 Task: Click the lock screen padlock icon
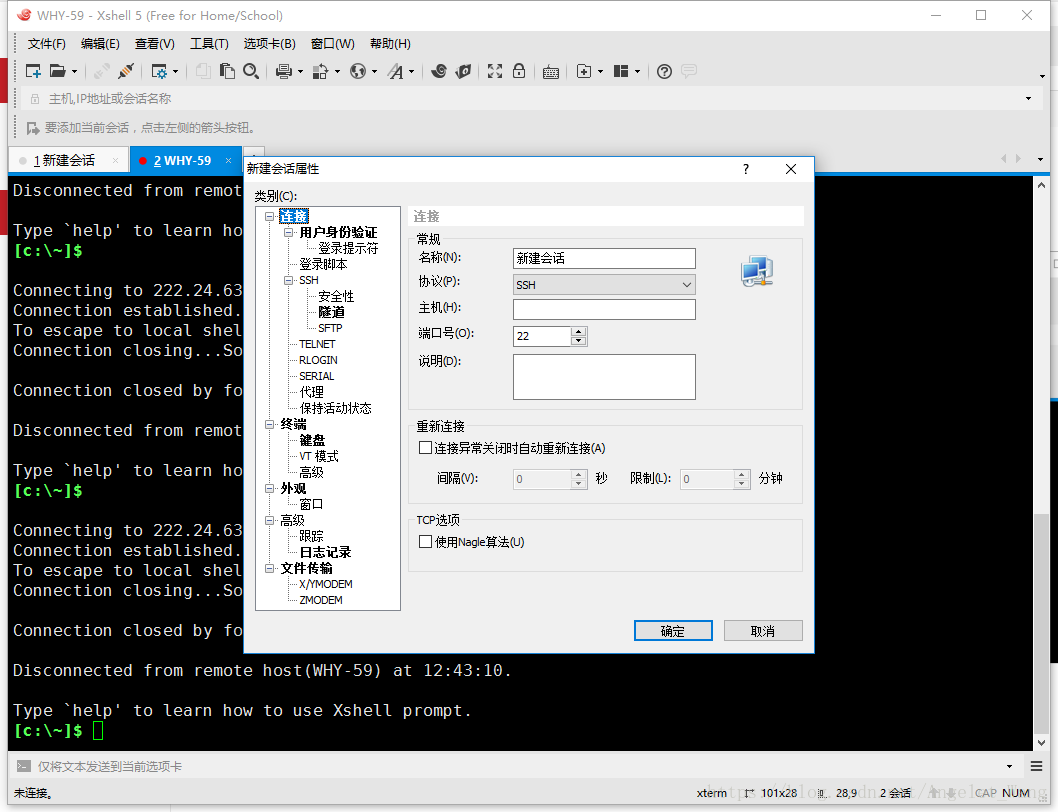pyautogui.click(x=519, y=71)
